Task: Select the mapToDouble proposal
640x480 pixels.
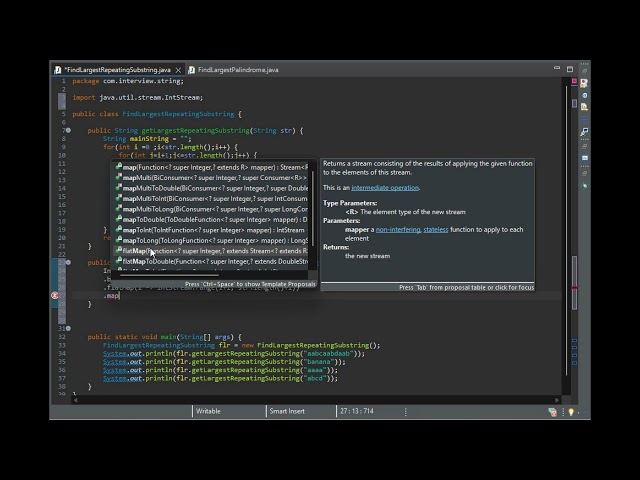Action: point(211,220)
